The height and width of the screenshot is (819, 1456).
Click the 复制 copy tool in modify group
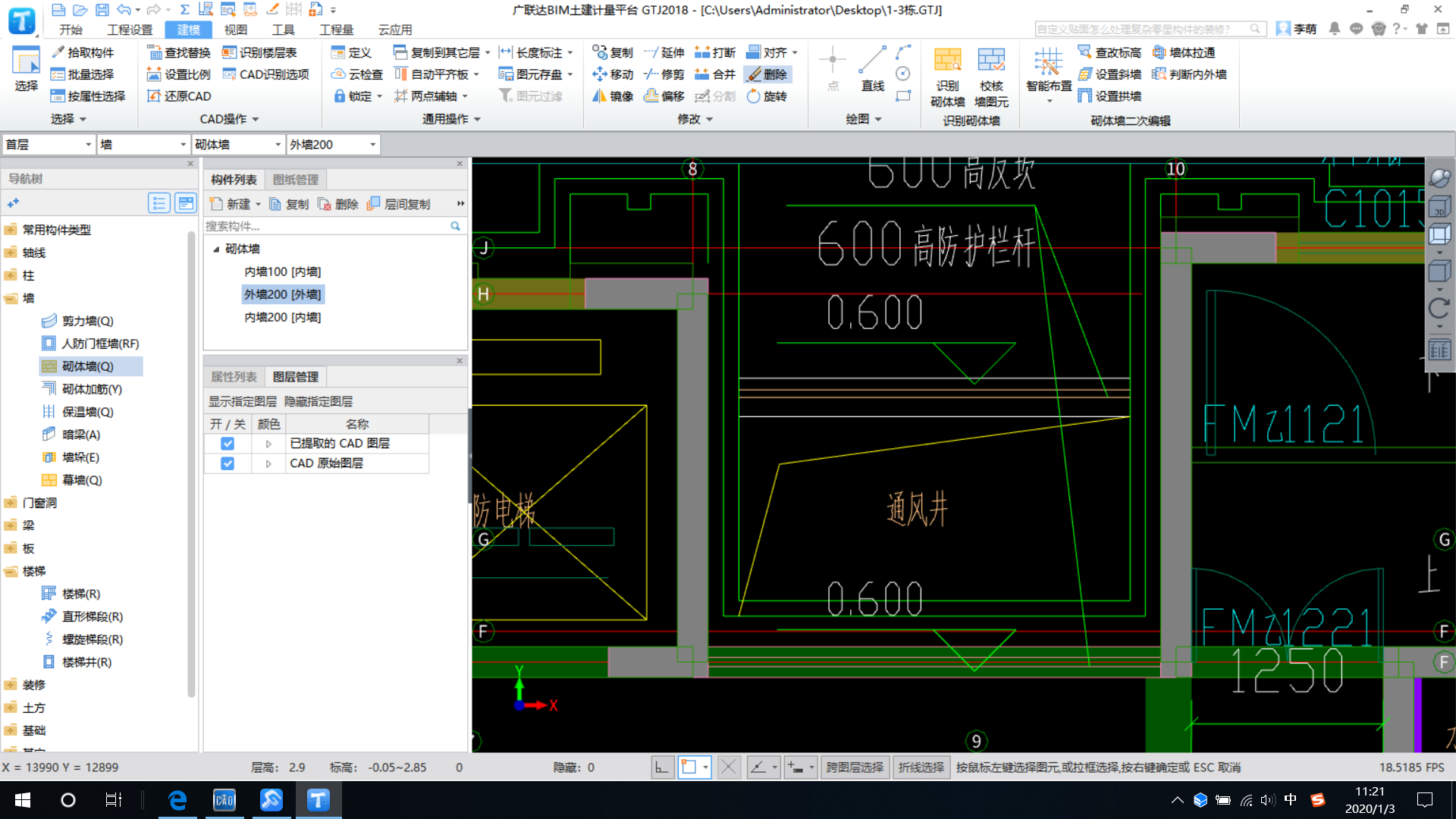[613, 52]
